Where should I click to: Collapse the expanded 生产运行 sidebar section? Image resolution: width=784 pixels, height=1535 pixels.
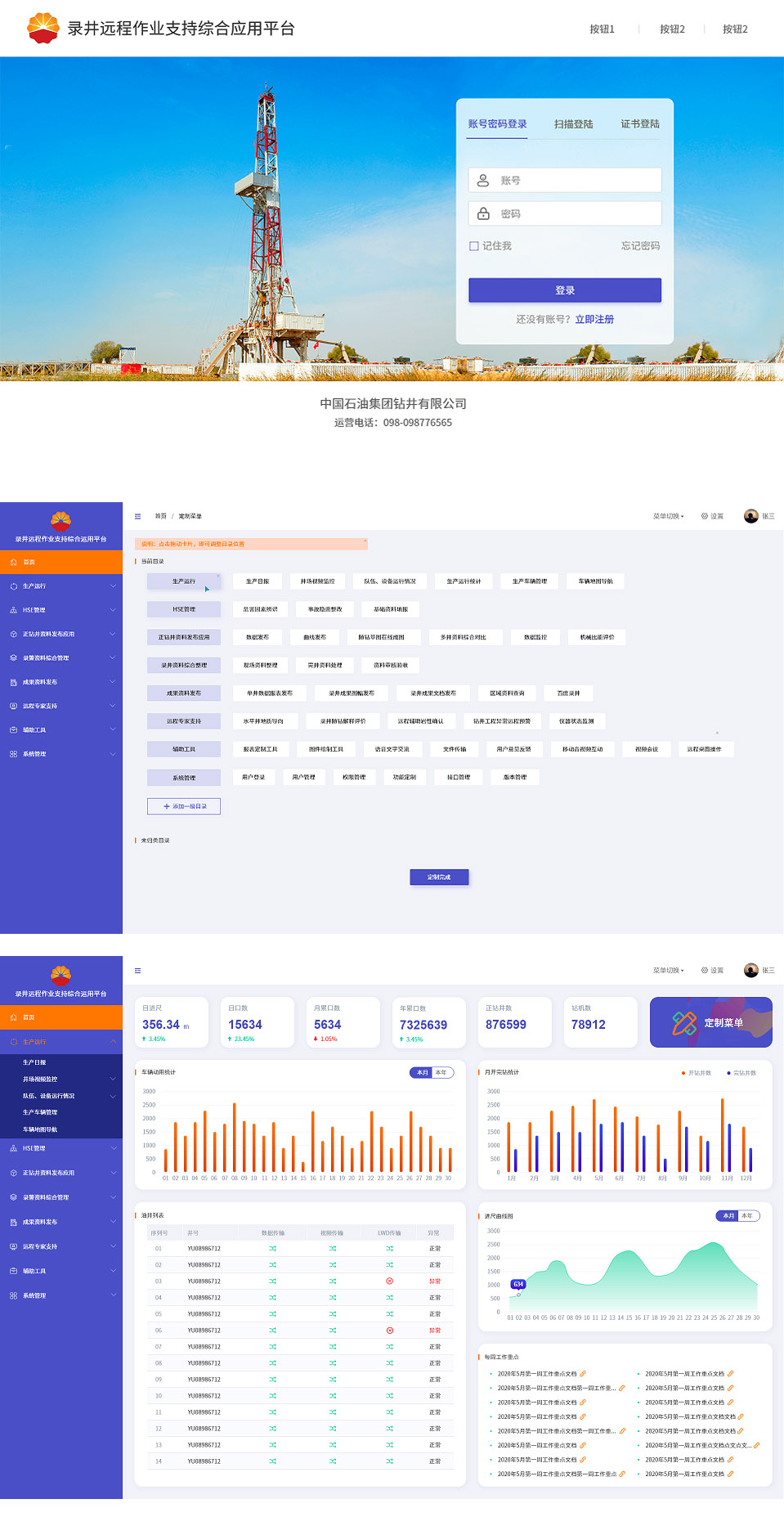(113, 1042)
